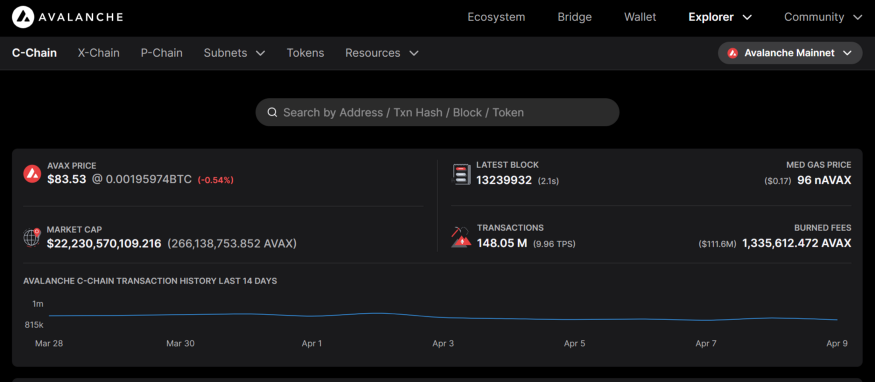Image resolution: width=875 pixels, height=382 pixels.
Task: Go to the Bridge link
Action: [575, 17]
